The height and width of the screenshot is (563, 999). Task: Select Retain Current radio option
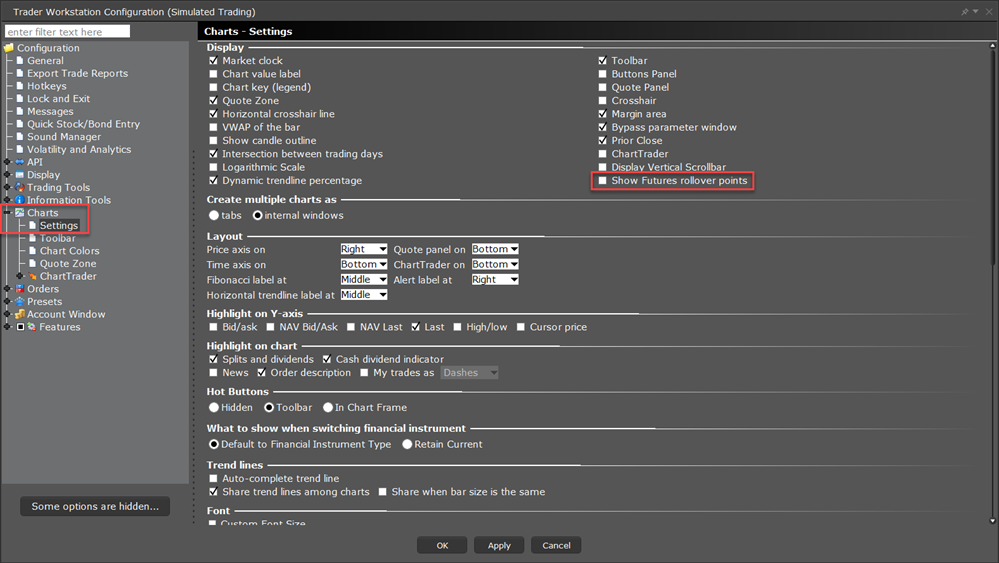coord(407,444)
